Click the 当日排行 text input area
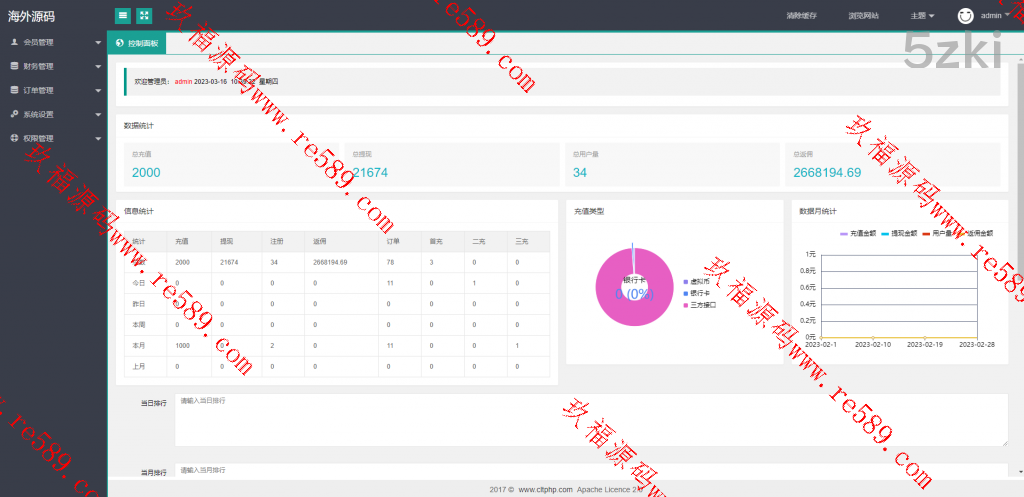Image resolution: width=1024 pixels, height=497 pixels. (590, 419)
